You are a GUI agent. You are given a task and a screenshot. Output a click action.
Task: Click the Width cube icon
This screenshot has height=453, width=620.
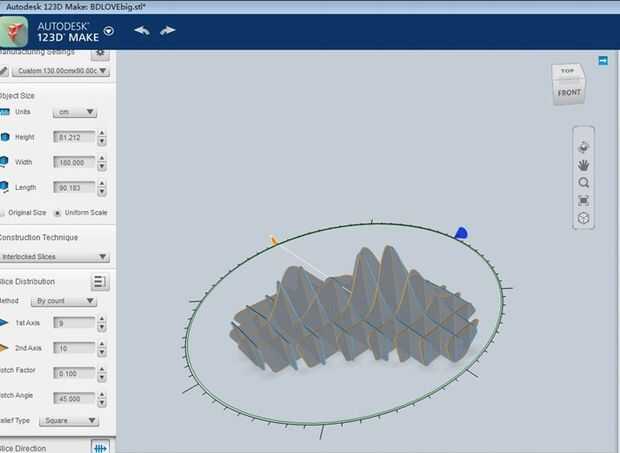pos(4,161)
